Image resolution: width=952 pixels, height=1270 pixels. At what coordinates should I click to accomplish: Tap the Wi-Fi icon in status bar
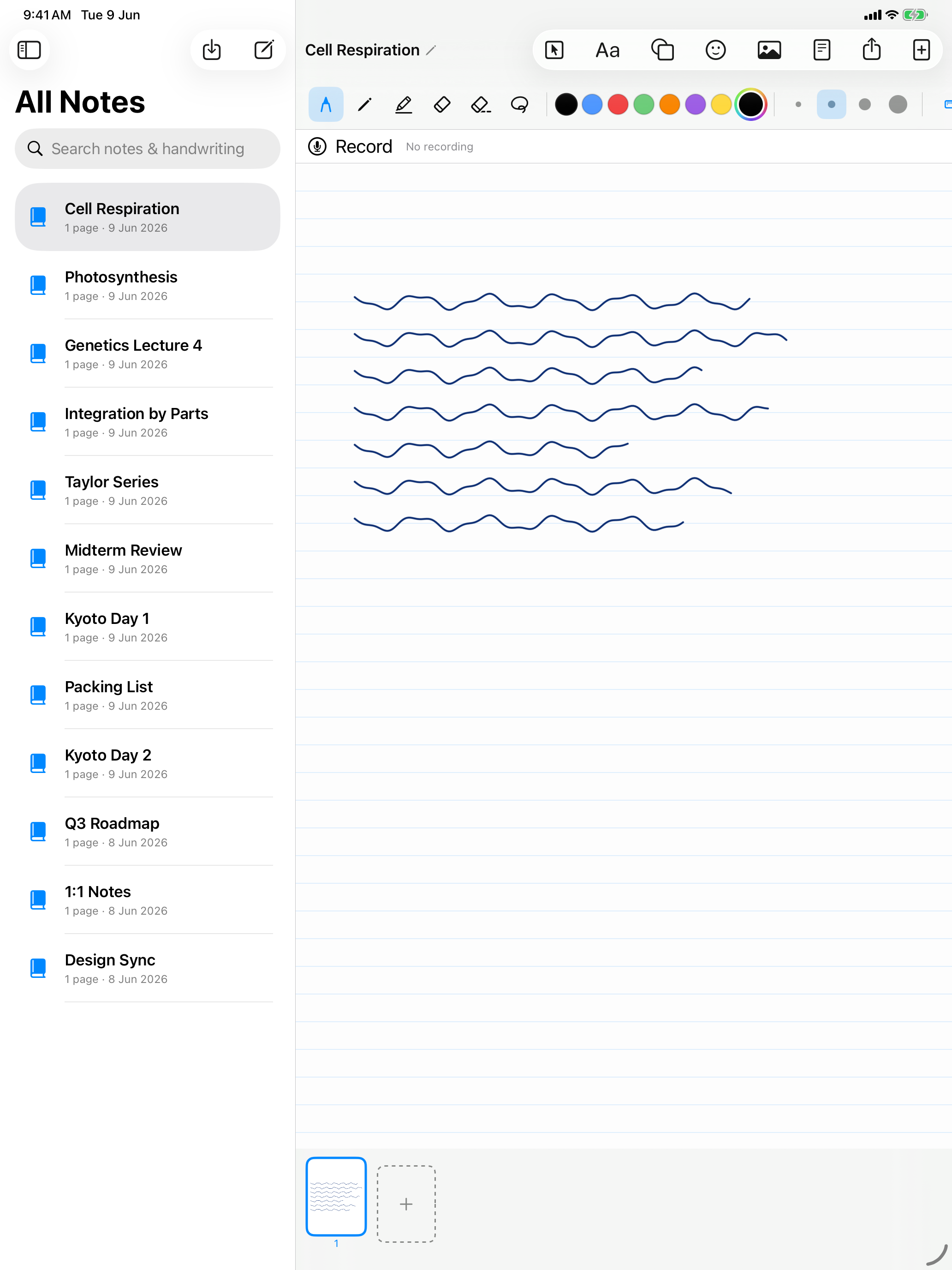(x=892, y=15)
